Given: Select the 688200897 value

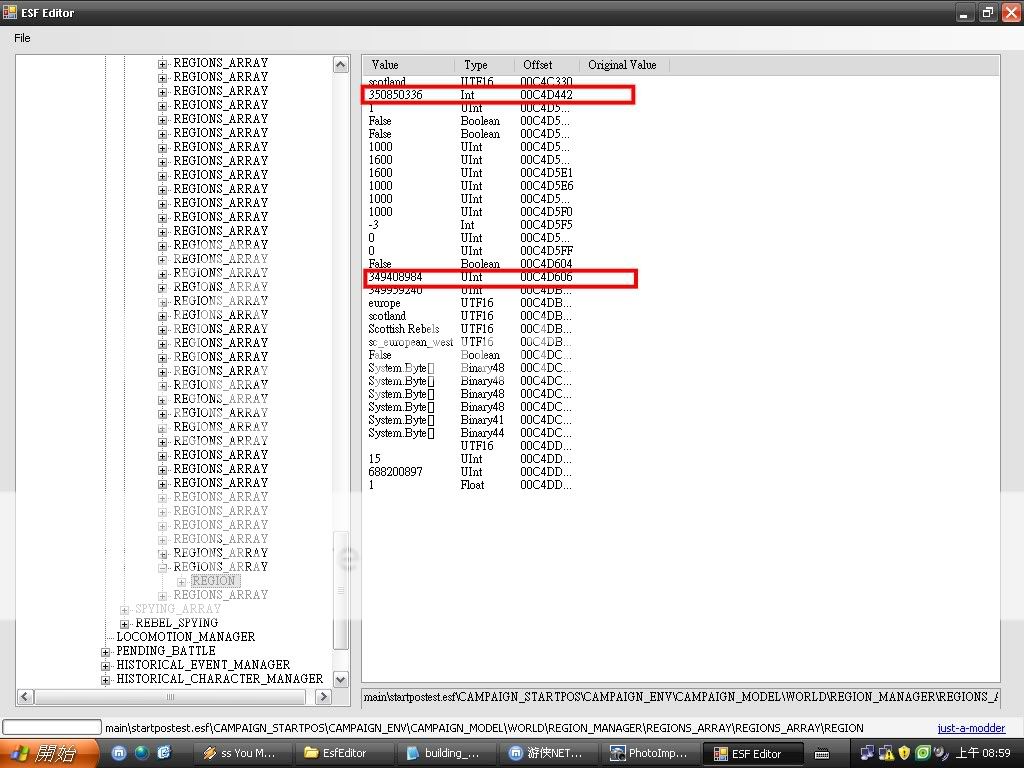Looking at the screenshot, I should pyautogui.click(x=395, y=472).
